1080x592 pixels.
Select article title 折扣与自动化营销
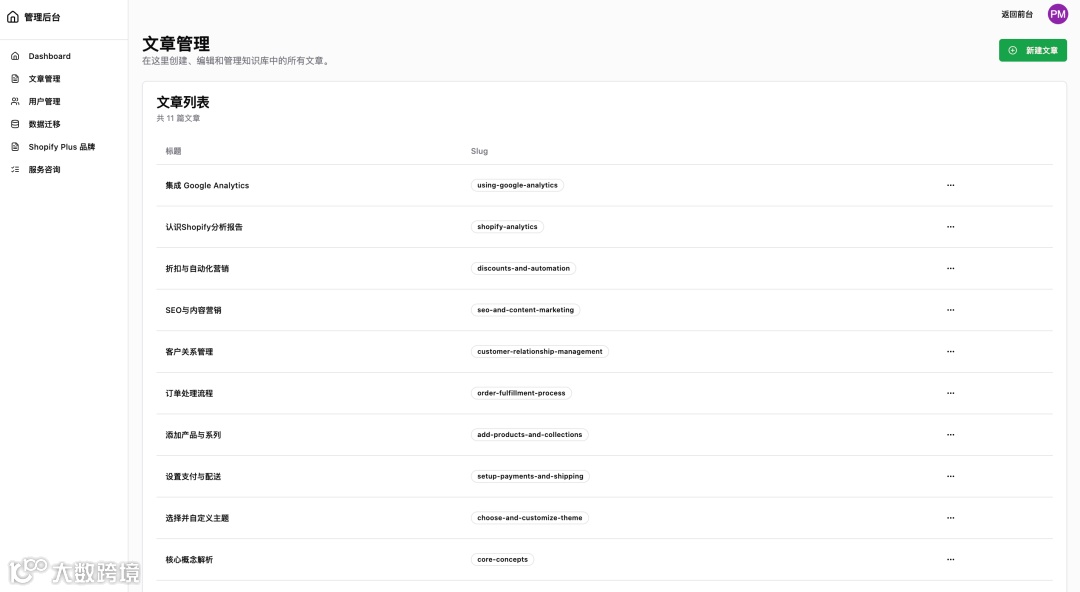pos(197,268)
